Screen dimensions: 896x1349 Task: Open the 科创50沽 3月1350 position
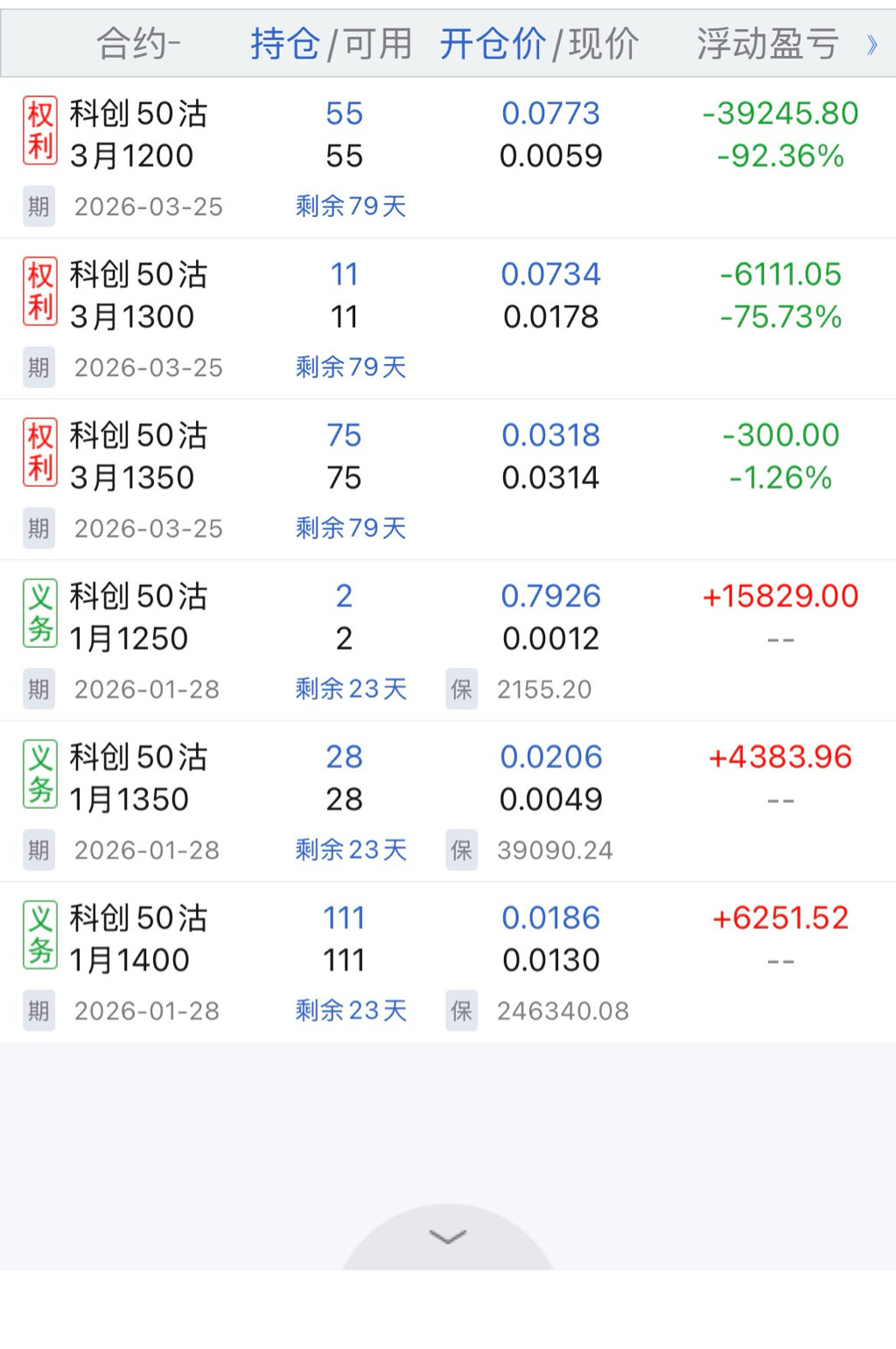point(138,457)
